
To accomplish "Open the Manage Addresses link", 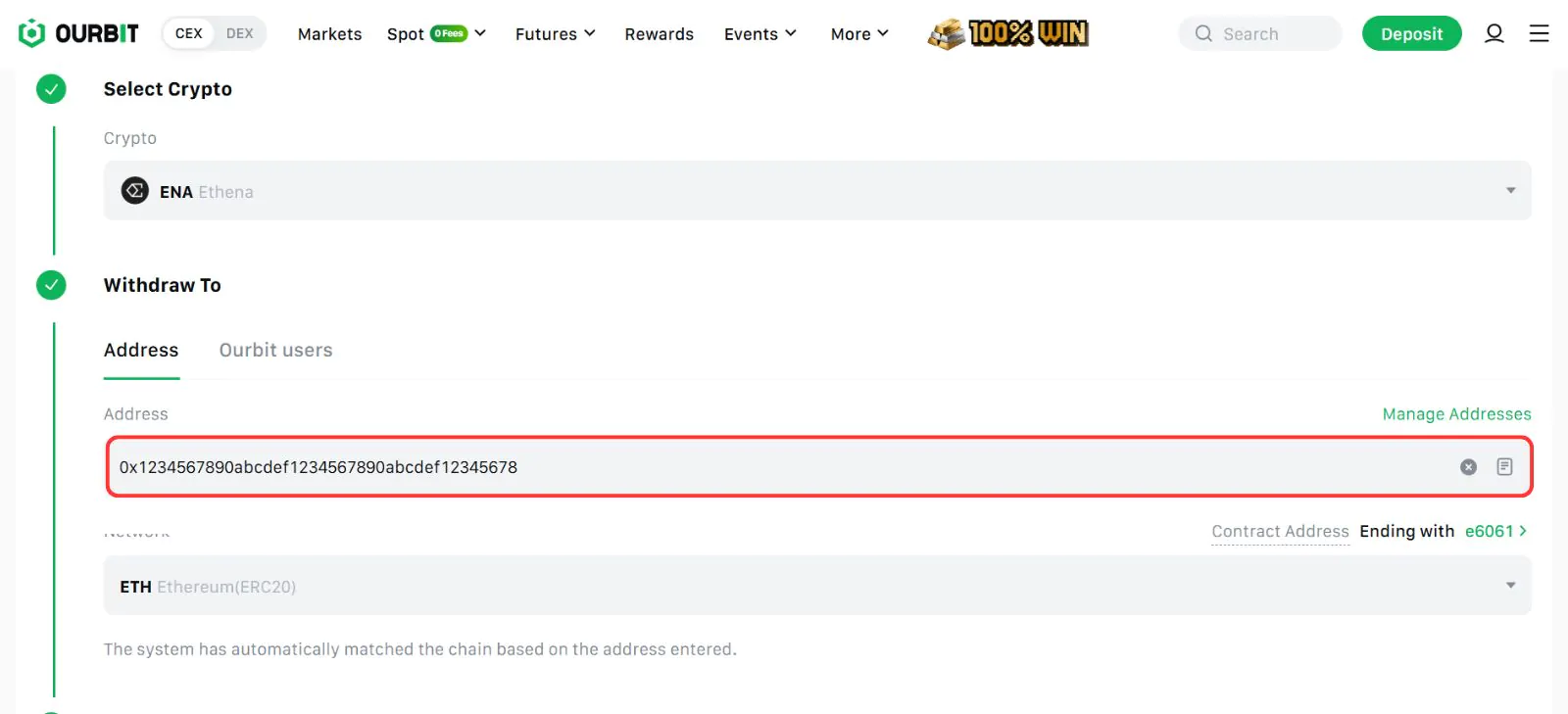I will 1456,414.
